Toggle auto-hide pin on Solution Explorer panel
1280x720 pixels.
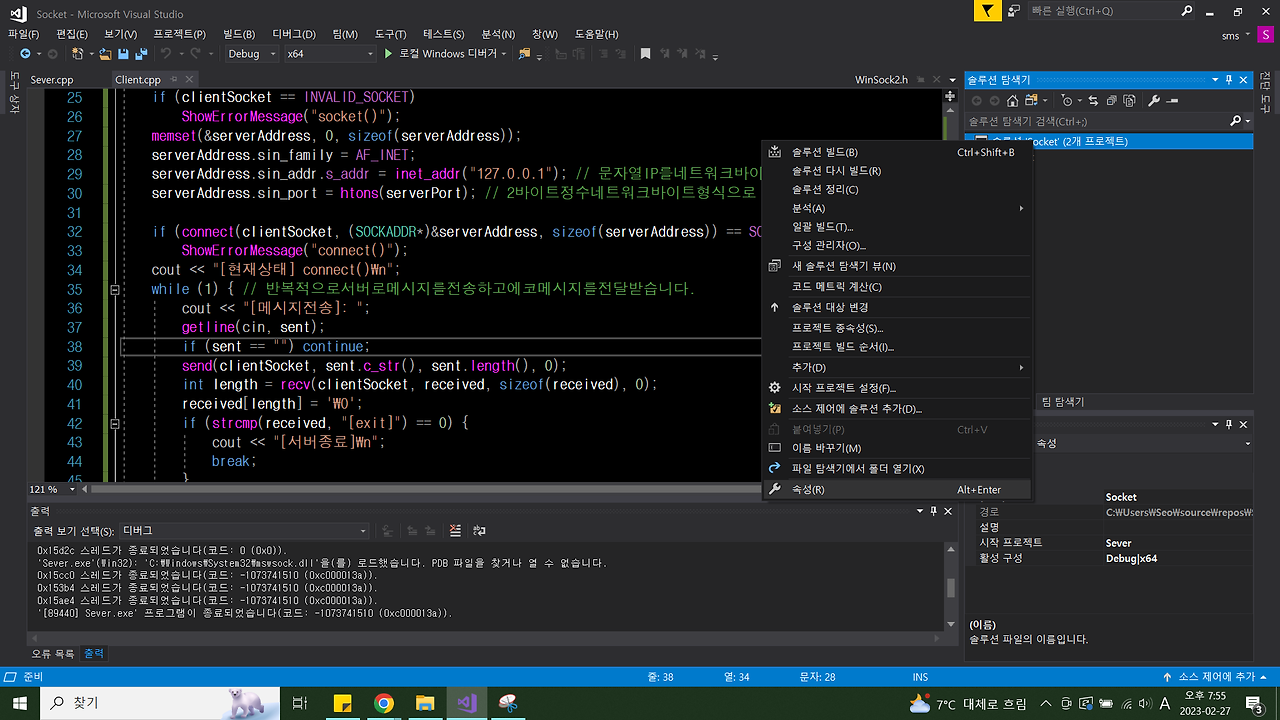[1229, 79]
